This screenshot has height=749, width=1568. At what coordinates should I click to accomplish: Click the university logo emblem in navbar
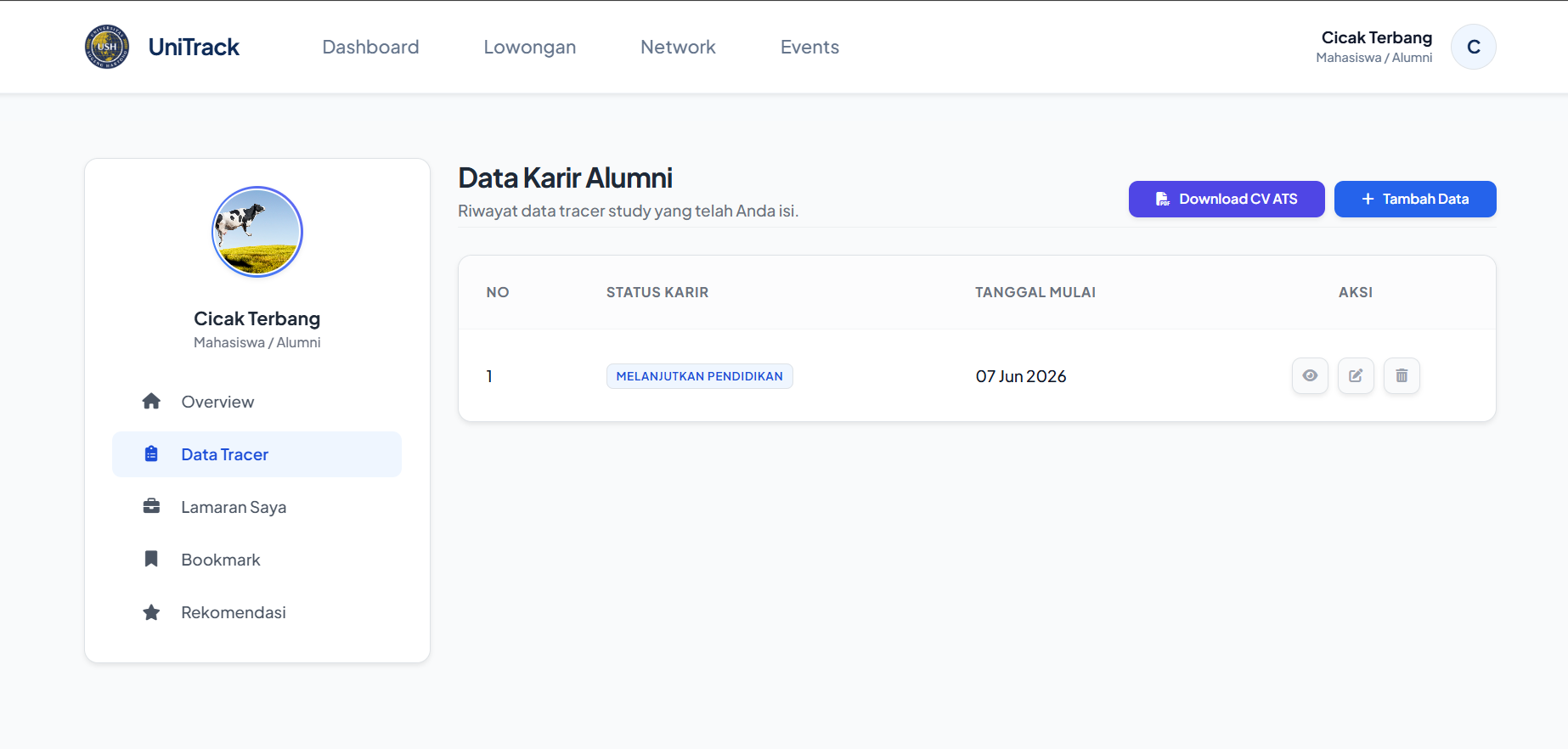click(107, 47)
